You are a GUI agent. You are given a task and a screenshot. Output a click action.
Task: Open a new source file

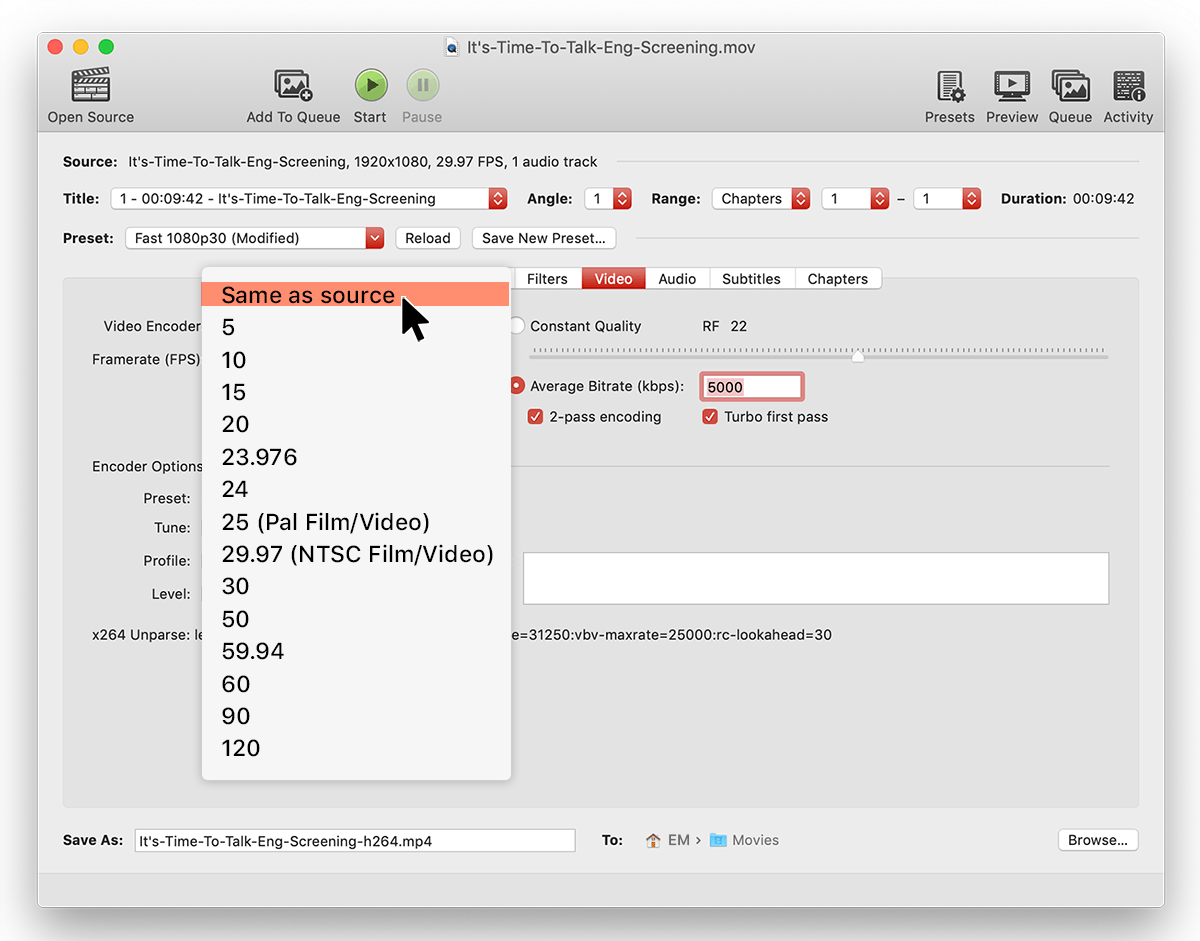click(90, 95)
